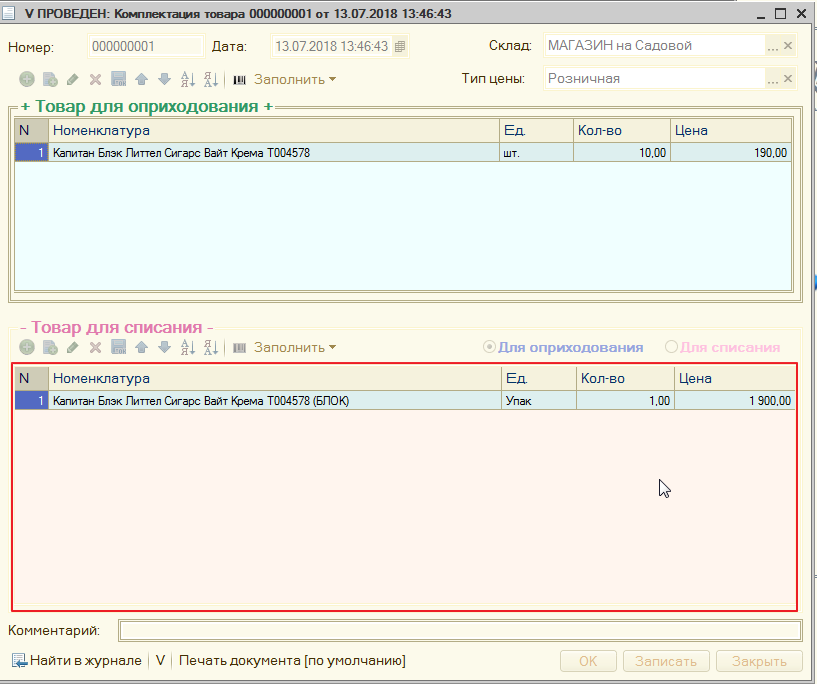Click copy row icon in upper toolbar

click(50, 79)
